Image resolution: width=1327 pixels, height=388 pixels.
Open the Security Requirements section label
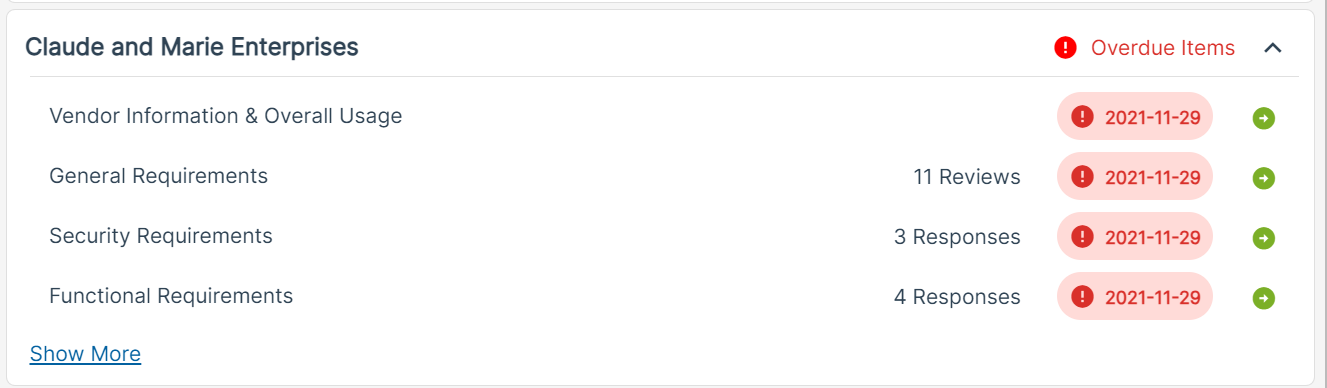point(161,236)
